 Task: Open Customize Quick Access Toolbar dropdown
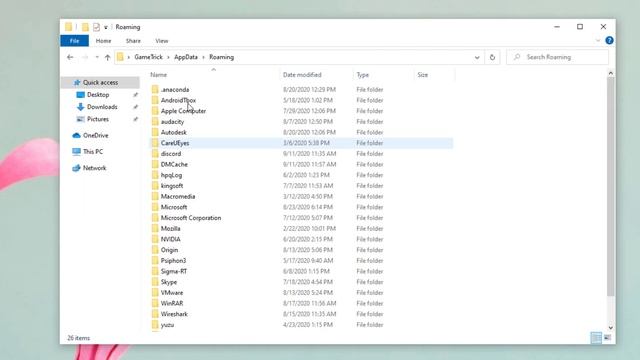106,27
